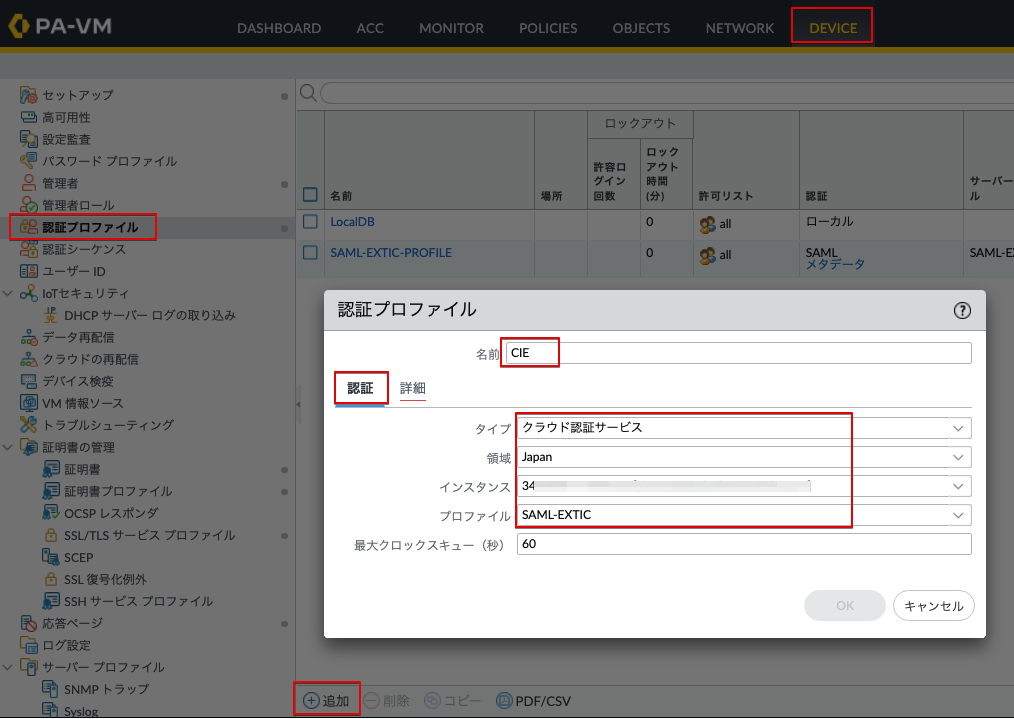The width and height of the screenshot is (1014, 719).
Task: Open the メタデータ link
Action: point(835,264)
